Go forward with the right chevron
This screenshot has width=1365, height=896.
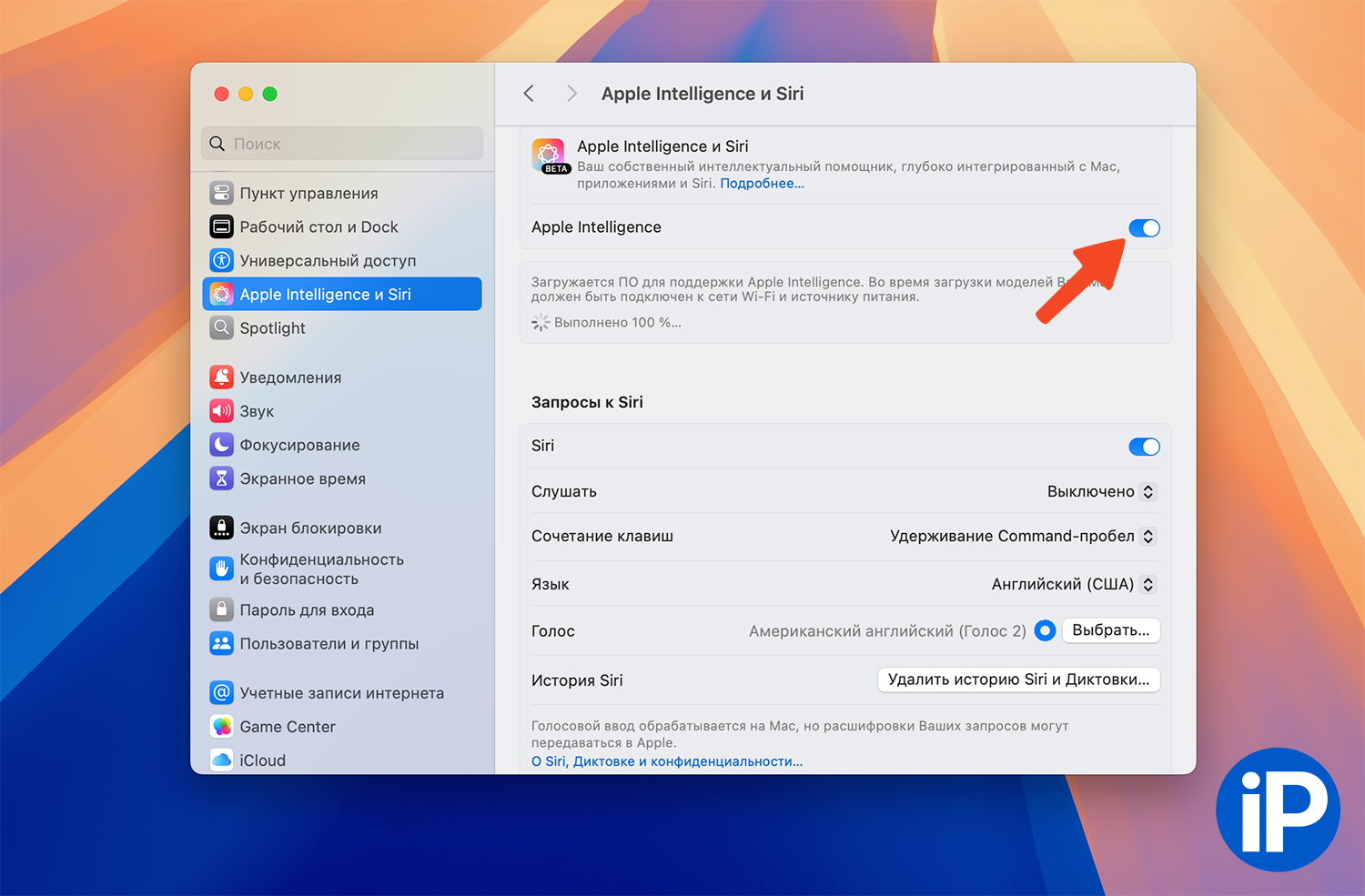pos(571,94)
